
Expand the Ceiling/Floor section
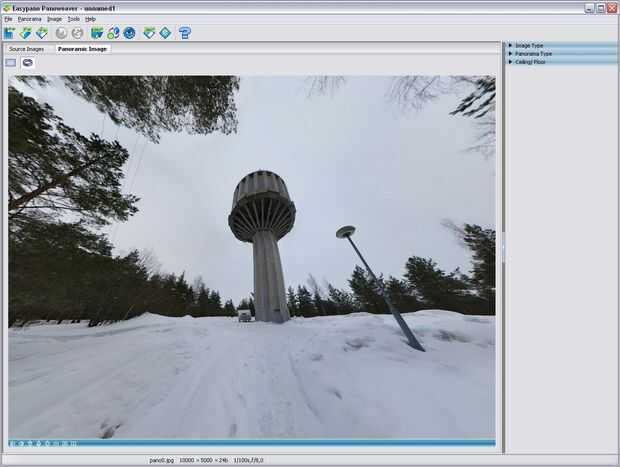[562, 62]
